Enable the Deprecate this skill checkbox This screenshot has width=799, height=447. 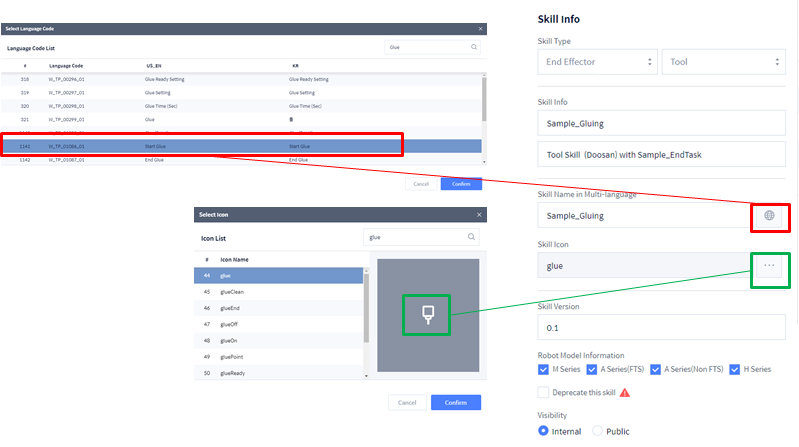point(544,393)
